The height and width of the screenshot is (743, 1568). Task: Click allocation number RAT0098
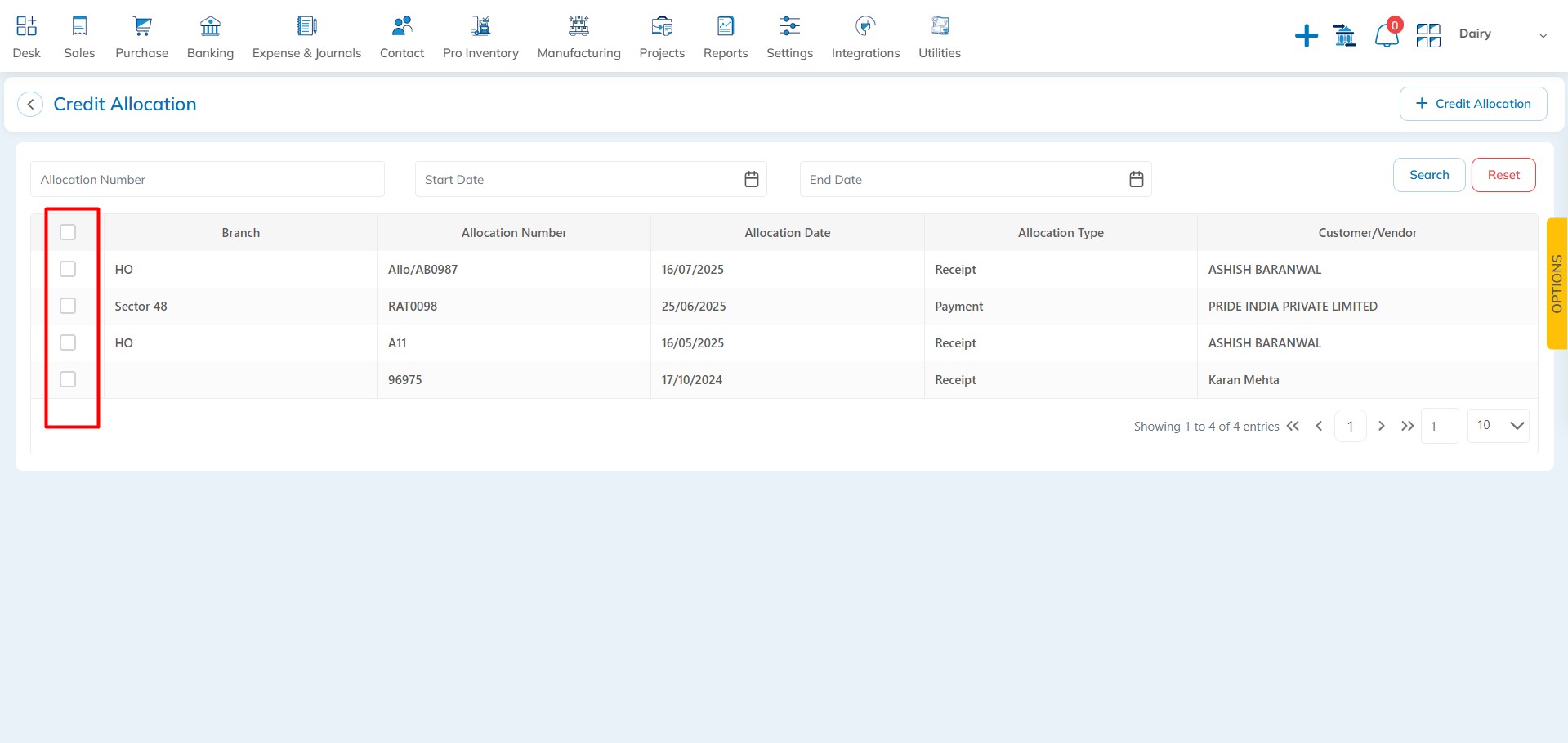click(413, 307)
